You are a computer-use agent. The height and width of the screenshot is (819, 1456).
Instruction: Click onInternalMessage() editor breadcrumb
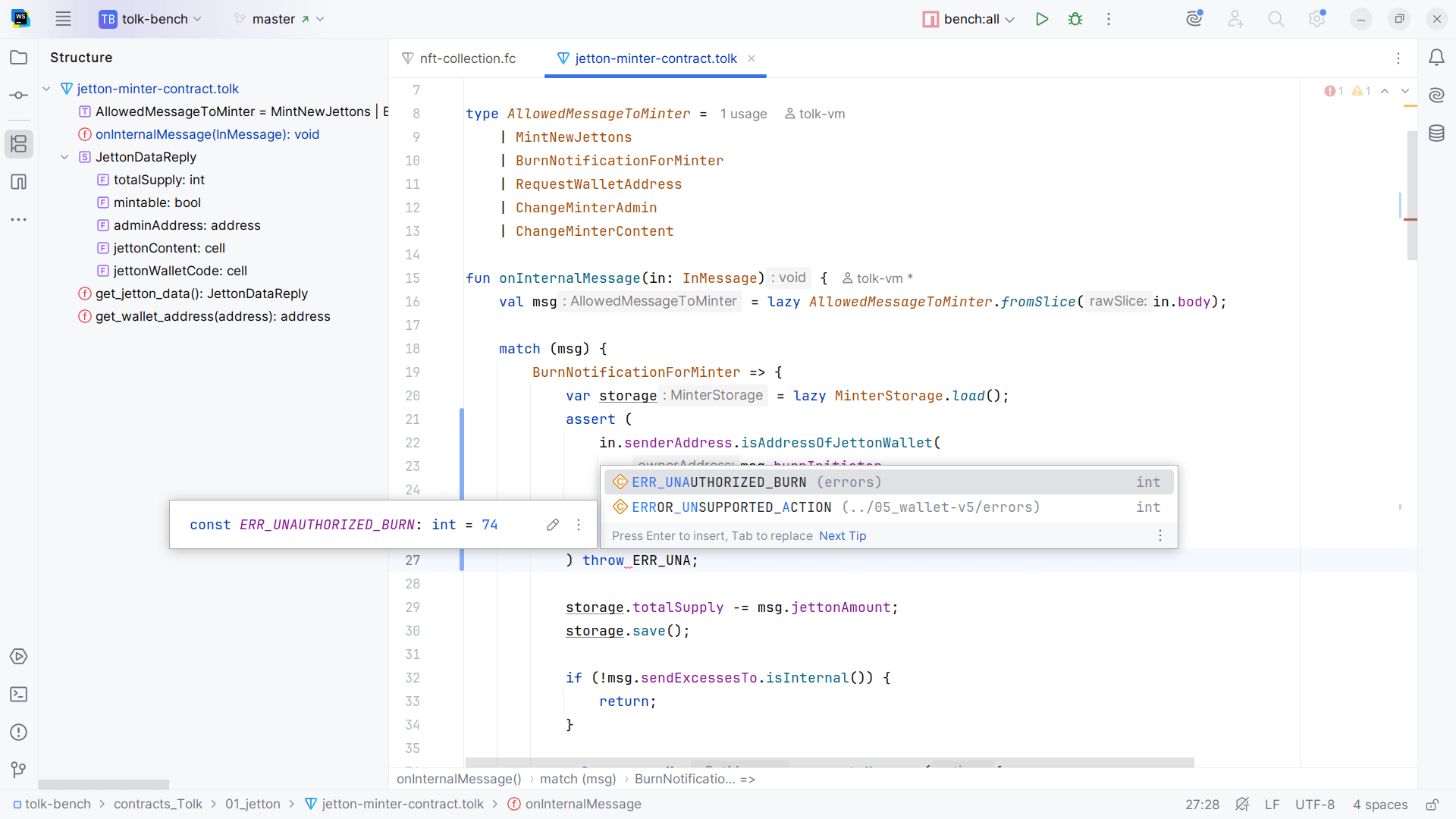[459, 779]
